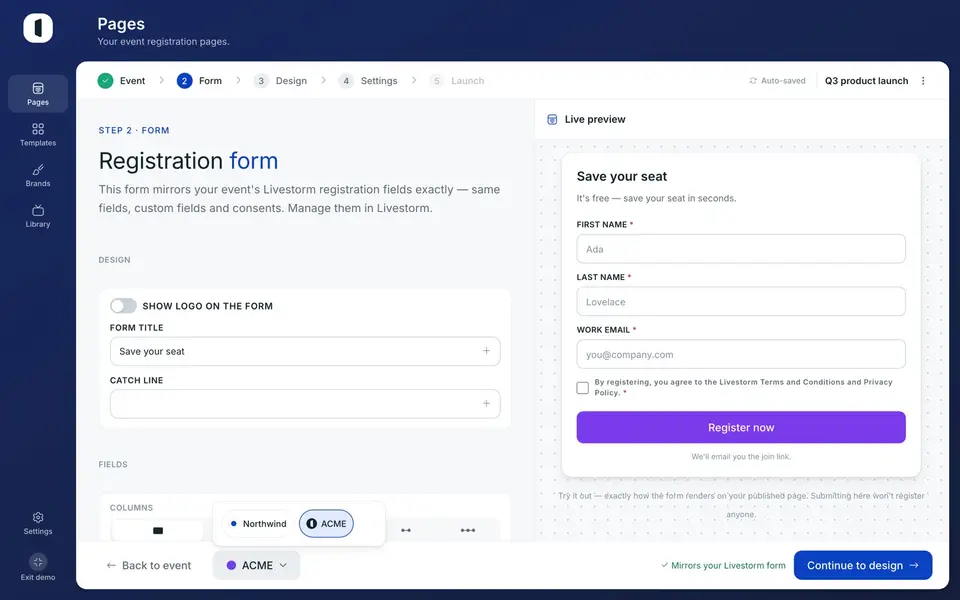Go to the Event step
The image size is (960, 600).
[121, 81]
